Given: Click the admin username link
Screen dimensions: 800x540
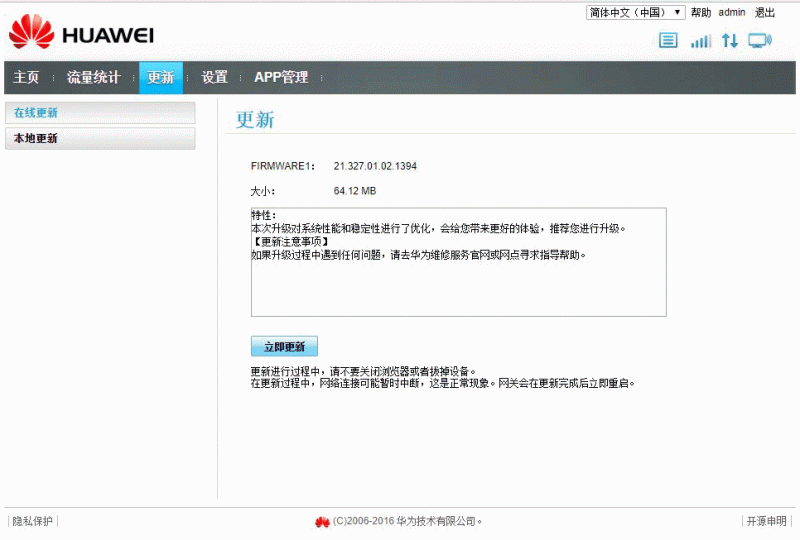Looking at the screenshot, I should pos(732,12).
